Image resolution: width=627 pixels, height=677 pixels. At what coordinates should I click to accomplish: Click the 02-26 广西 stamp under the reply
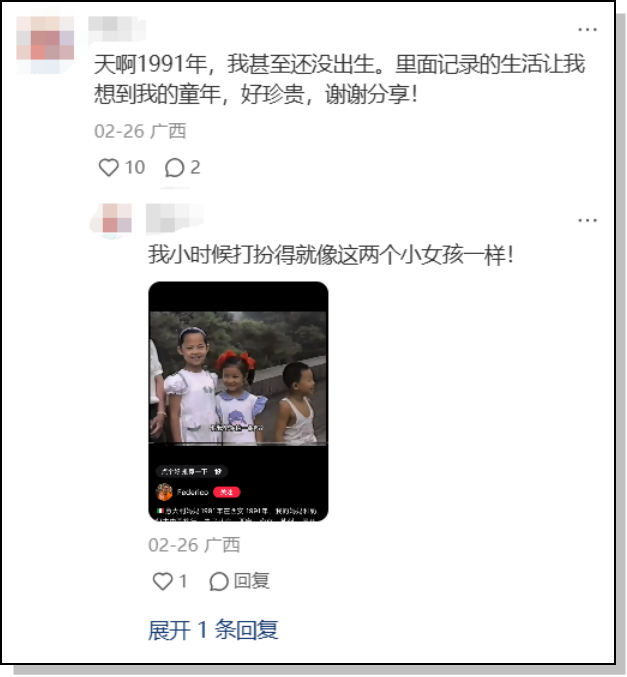click(x=194, y=545)
